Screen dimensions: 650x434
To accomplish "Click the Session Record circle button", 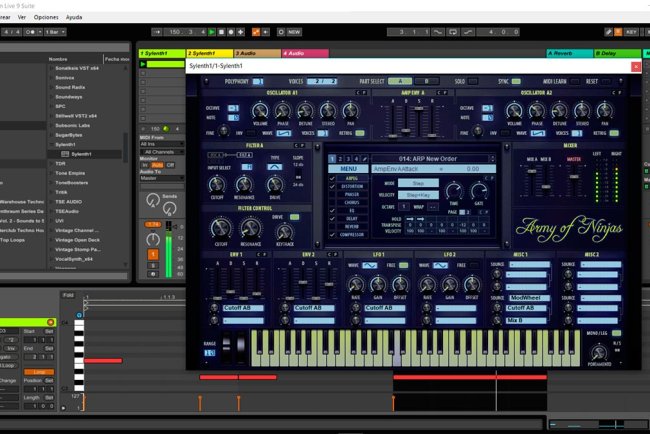I will pos(281,32).
